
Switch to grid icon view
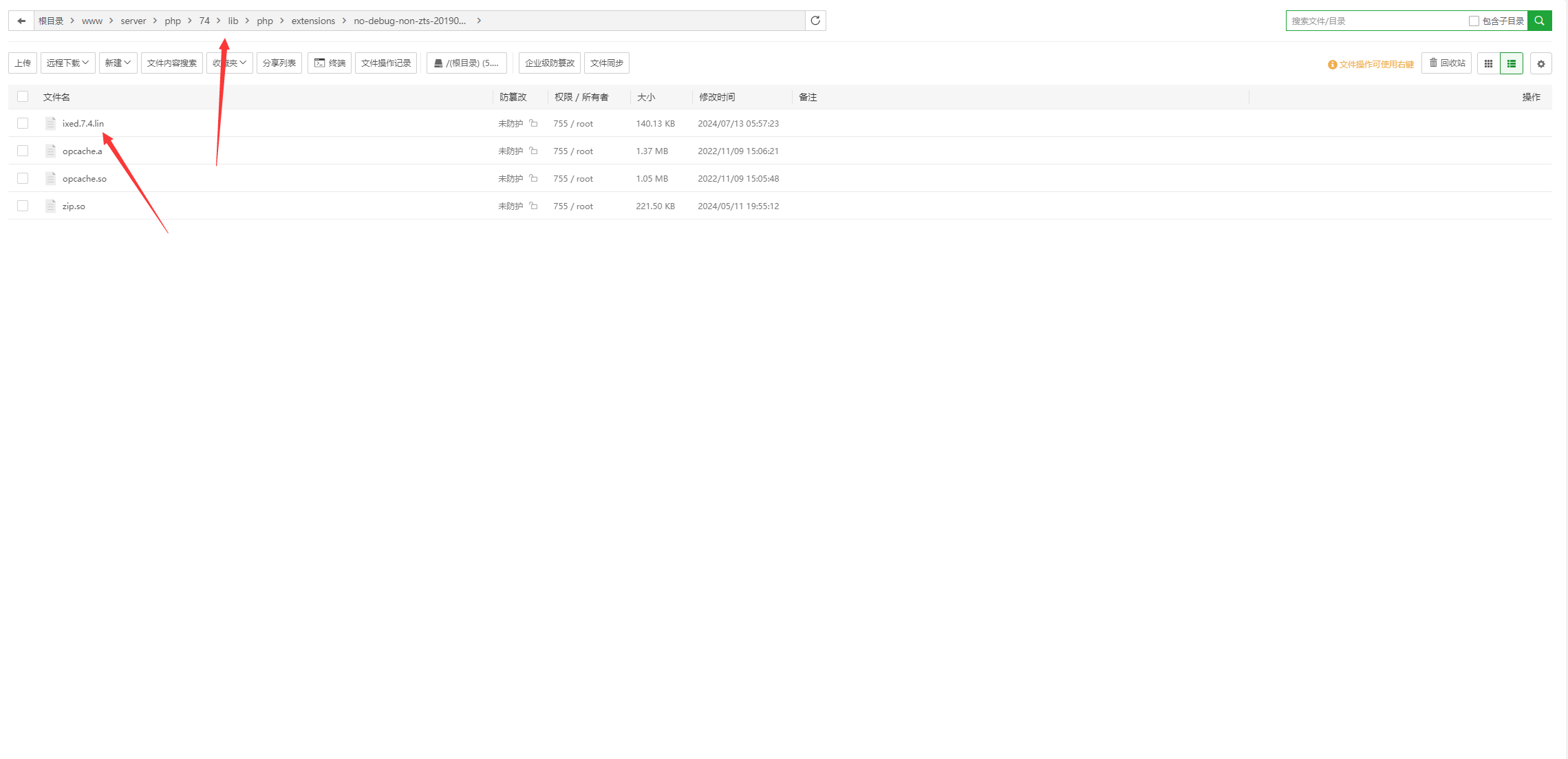[1488, 63]
